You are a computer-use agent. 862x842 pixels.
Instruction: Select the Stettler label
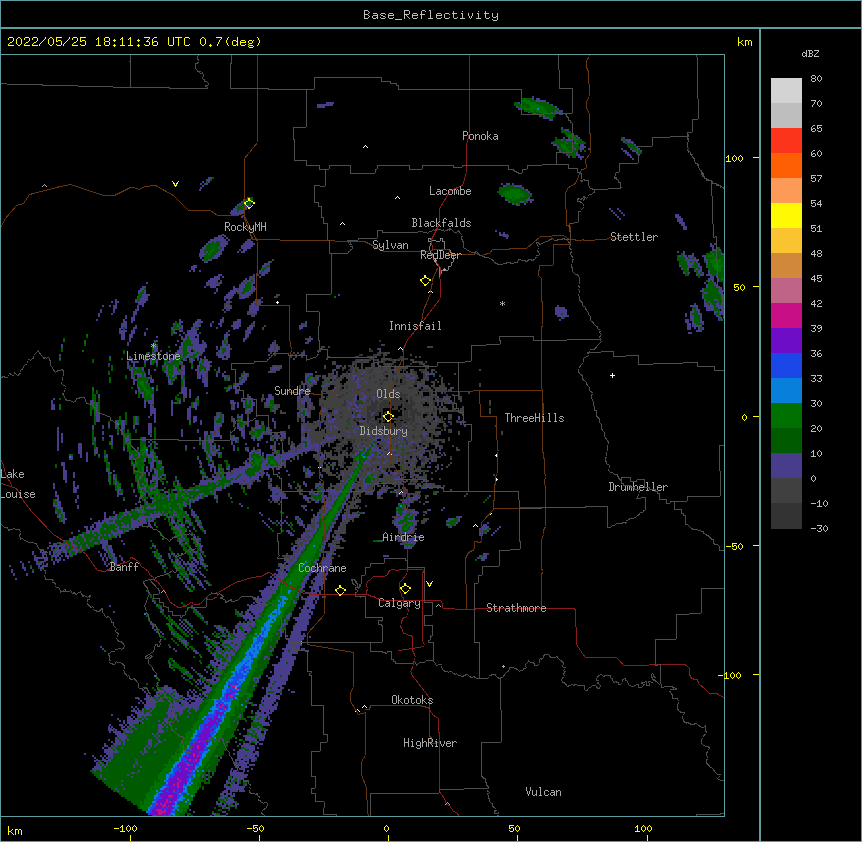click(634, 237)
